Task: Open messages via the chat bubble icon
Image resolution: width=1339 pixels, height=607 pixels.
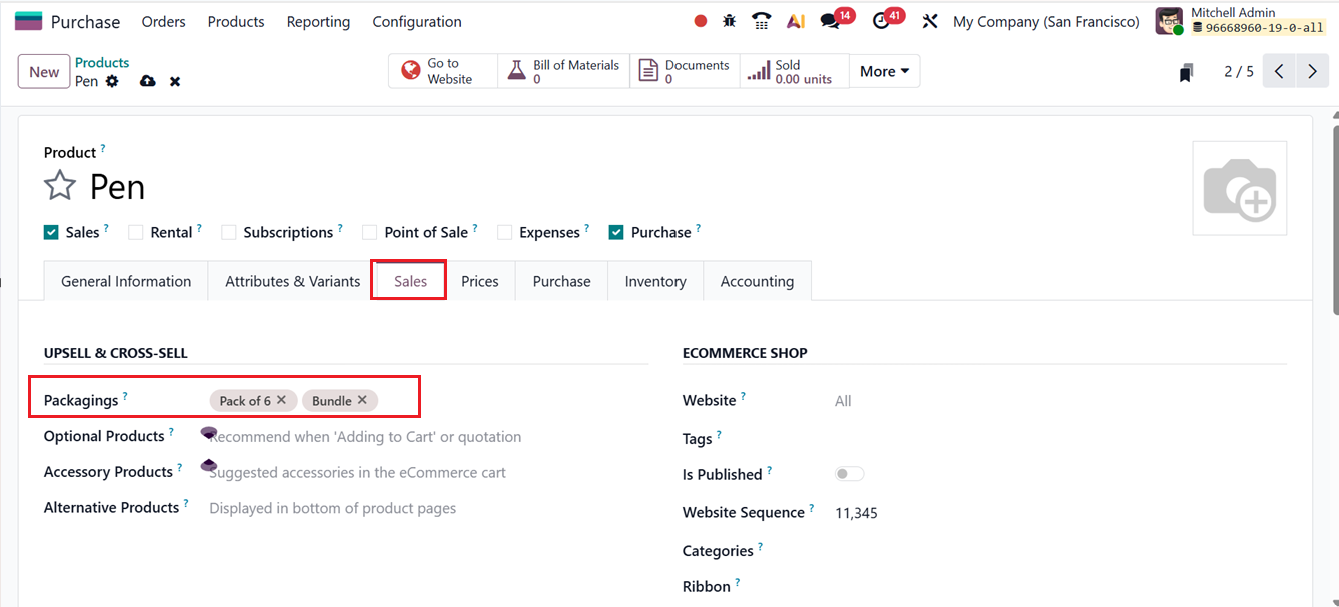Action: 830,19
